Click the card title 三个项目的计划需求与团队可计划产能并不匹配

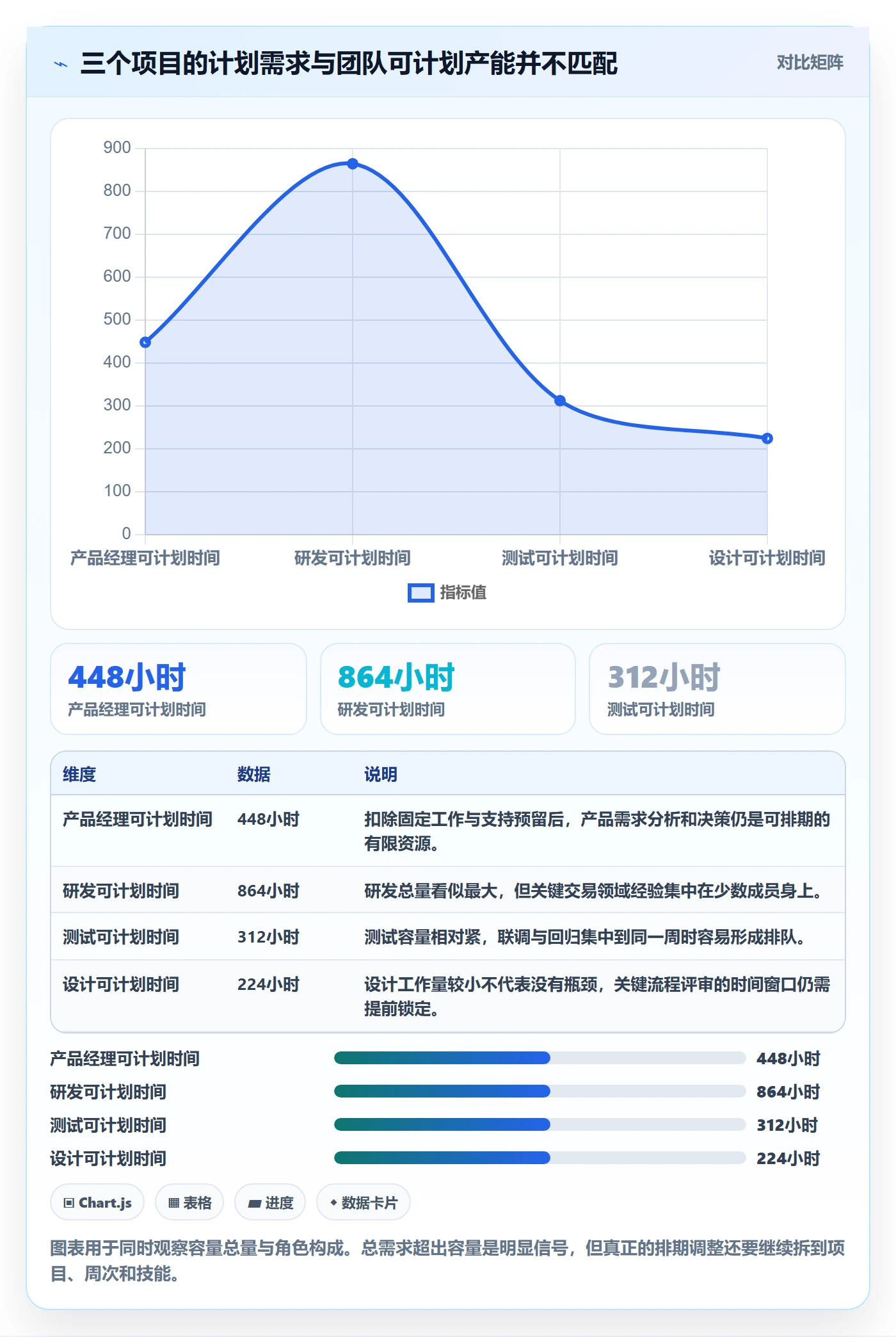coord(349,63)
